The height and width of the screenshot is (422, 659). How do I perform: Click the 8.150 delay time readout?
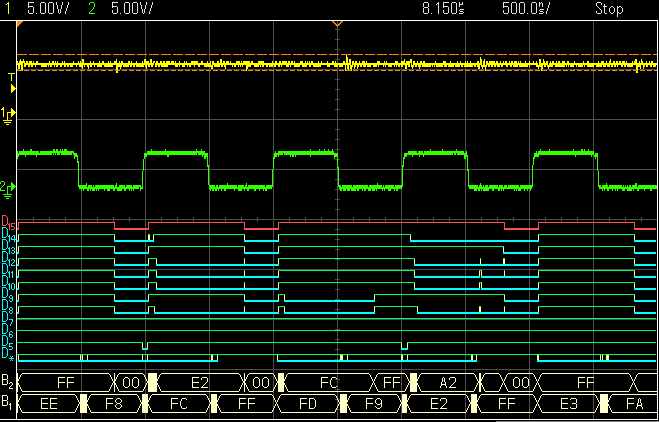[x=446, y=8]
